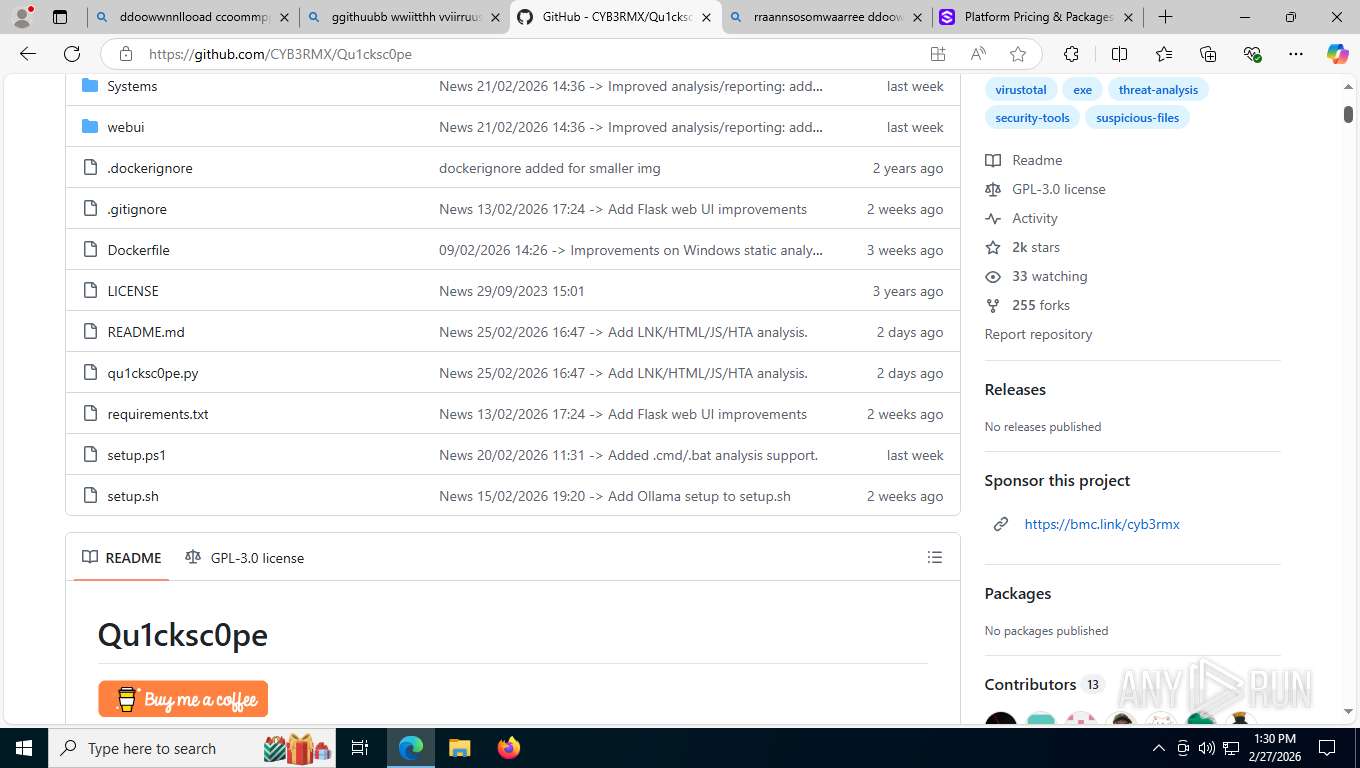1360x768 pixels.
Task: Open requirements.txt file
Action: 158,414
